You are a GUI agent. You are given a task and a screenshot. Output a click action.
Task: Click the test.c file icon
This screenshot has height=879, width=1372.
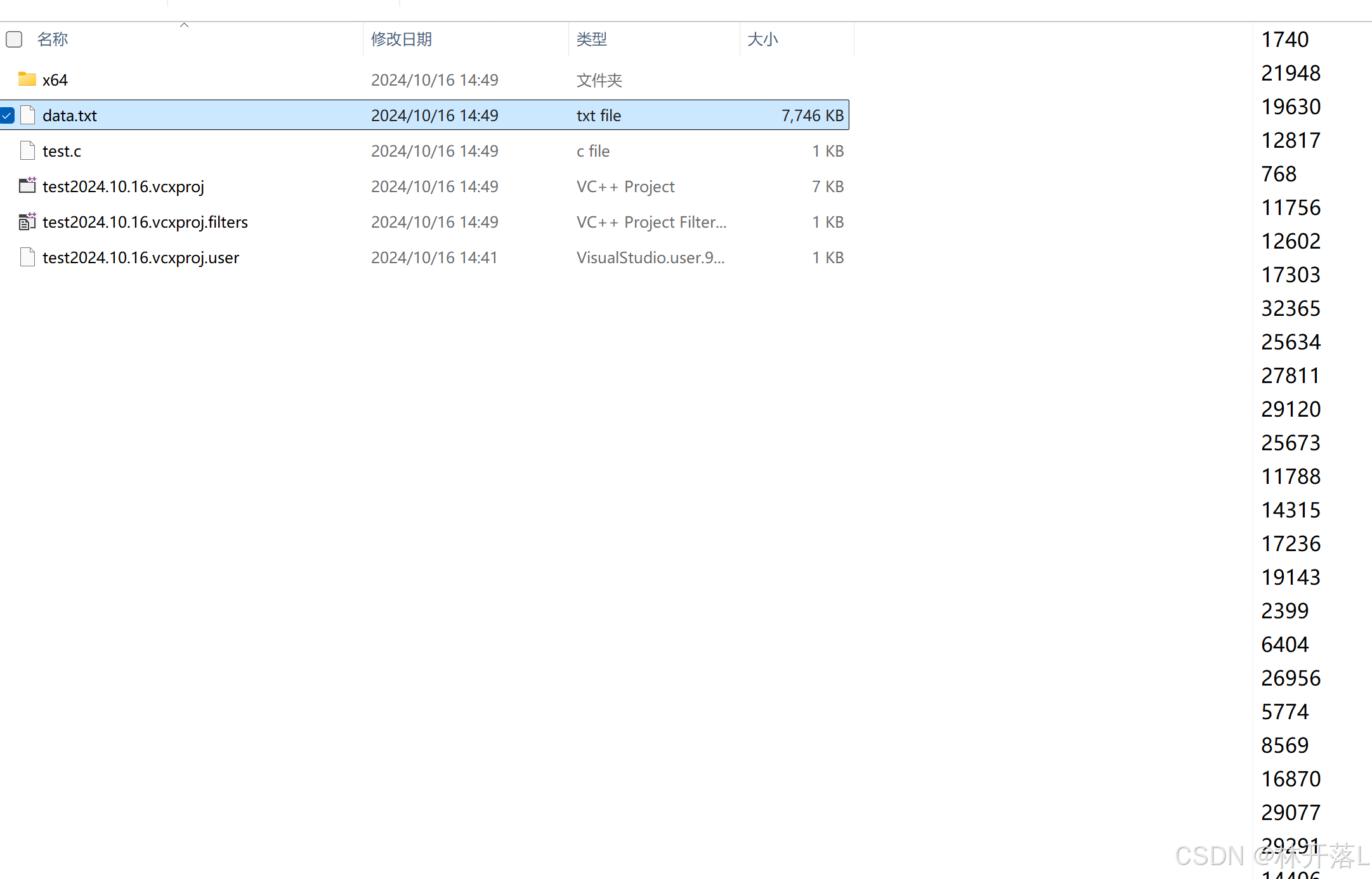[x=27, y=150]
